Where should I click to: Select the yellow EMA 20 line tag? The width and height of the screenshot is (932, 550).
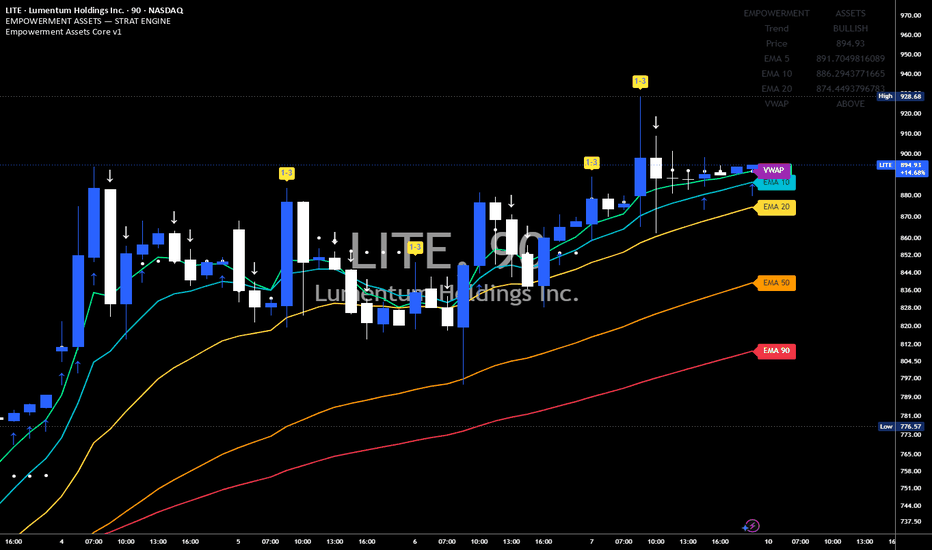[776, 207]
